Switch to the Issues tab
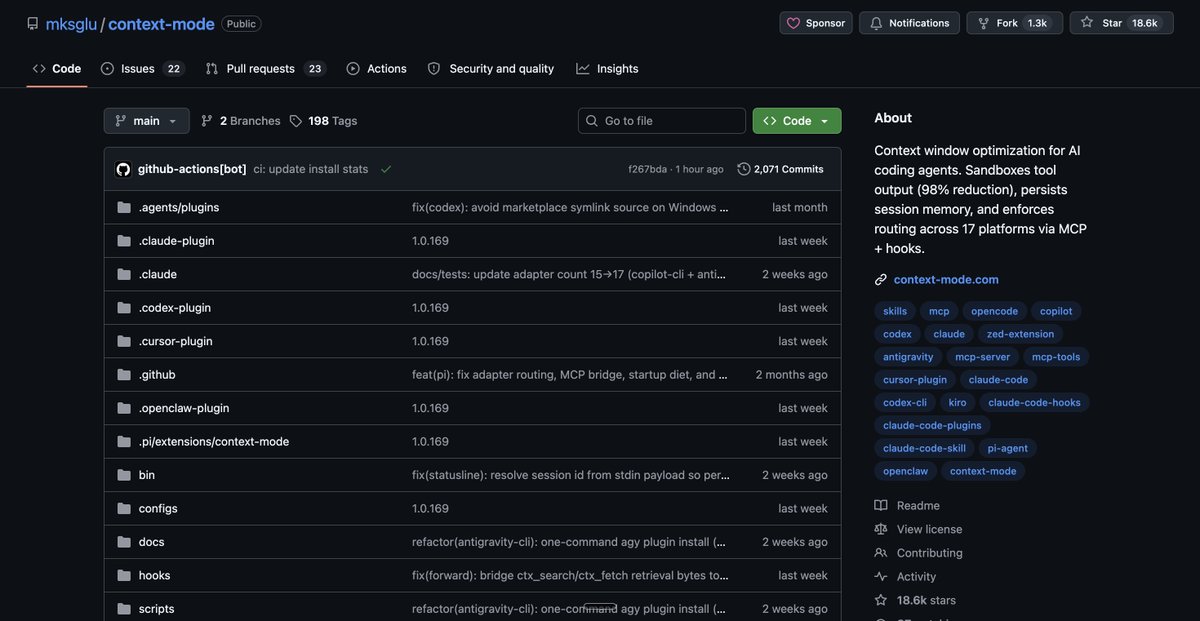The image size is (1200, 621). click(x=141, y=69)
